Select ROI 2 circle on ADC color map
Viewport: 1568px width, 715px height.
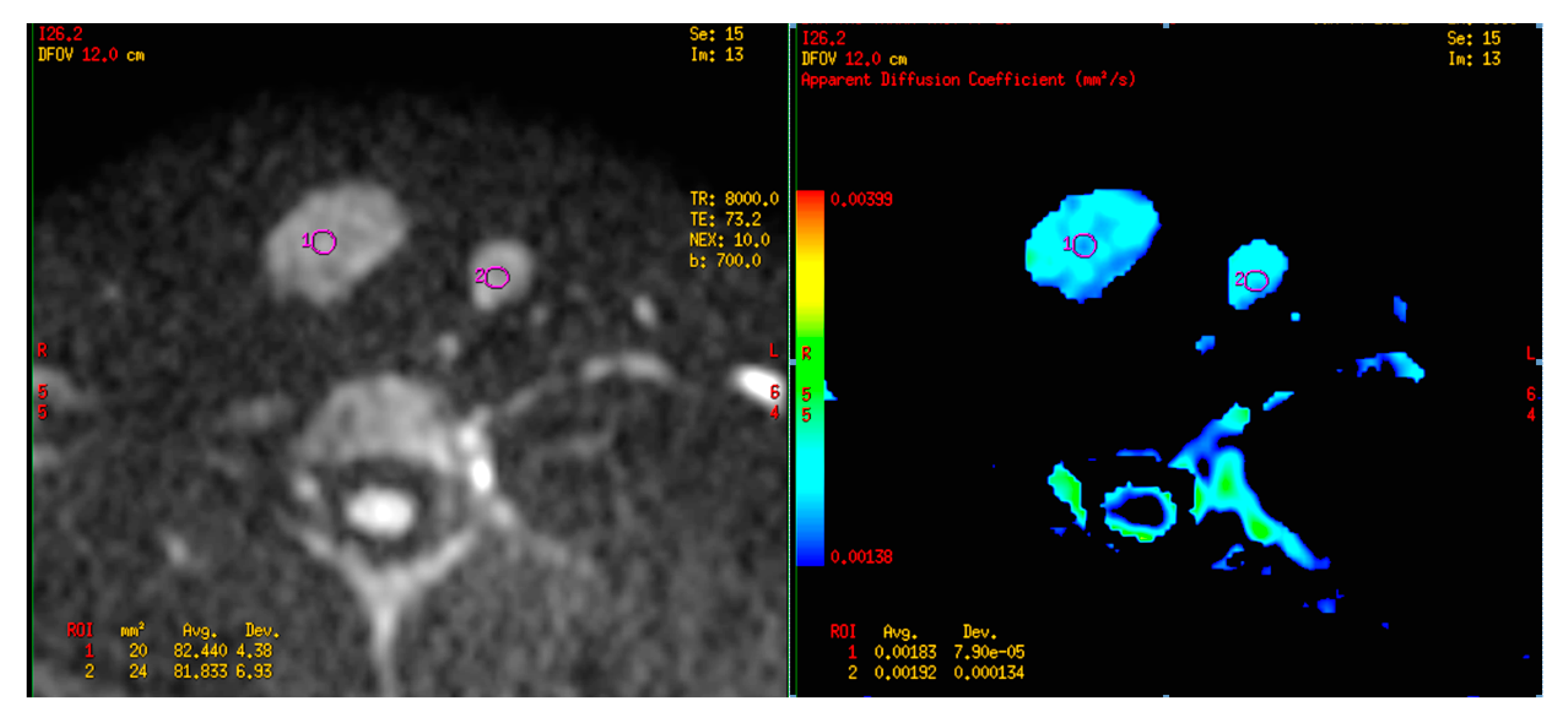(x=1257, y=280)
